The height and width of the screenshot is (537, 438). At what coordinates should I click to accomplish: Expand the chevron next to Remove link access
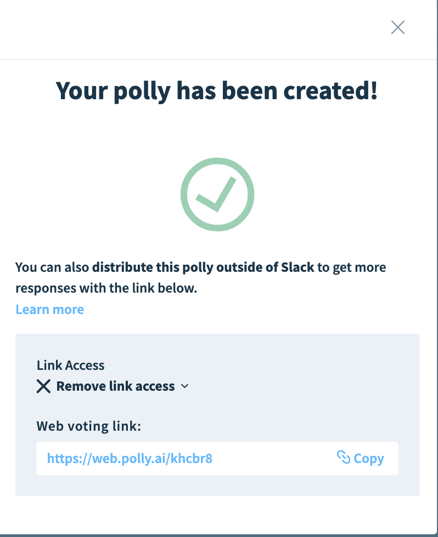pyautogui.click(x=185, y=386)
